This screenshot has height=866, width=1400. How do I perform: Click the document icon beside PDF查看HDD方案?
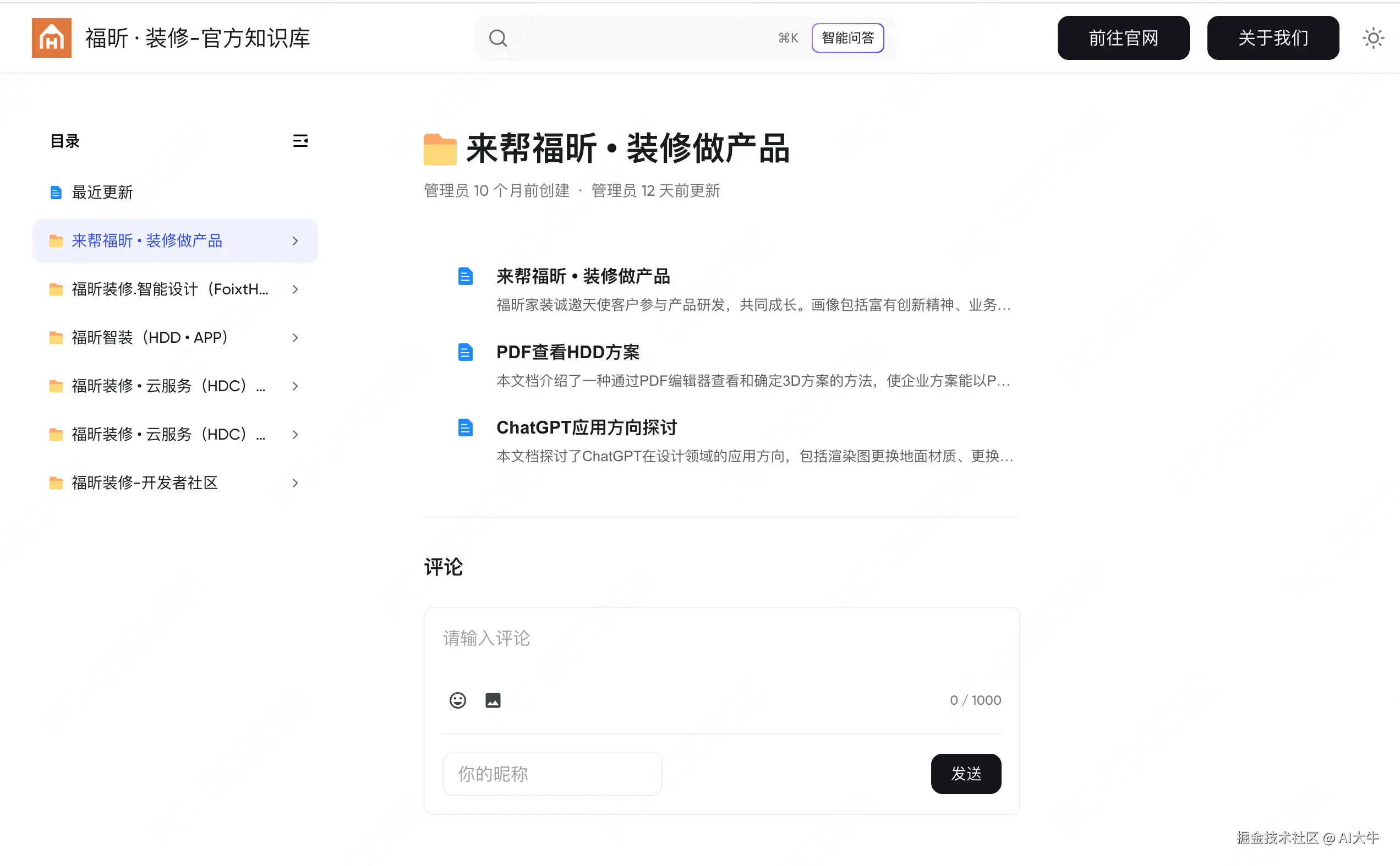465,352
